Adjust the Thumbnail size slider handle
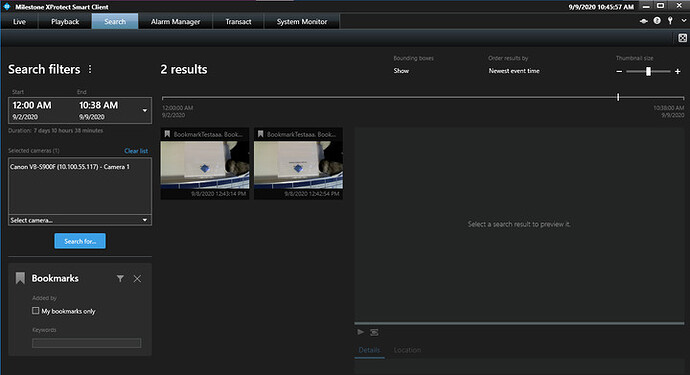690x375 pixels. coord(648,71)
